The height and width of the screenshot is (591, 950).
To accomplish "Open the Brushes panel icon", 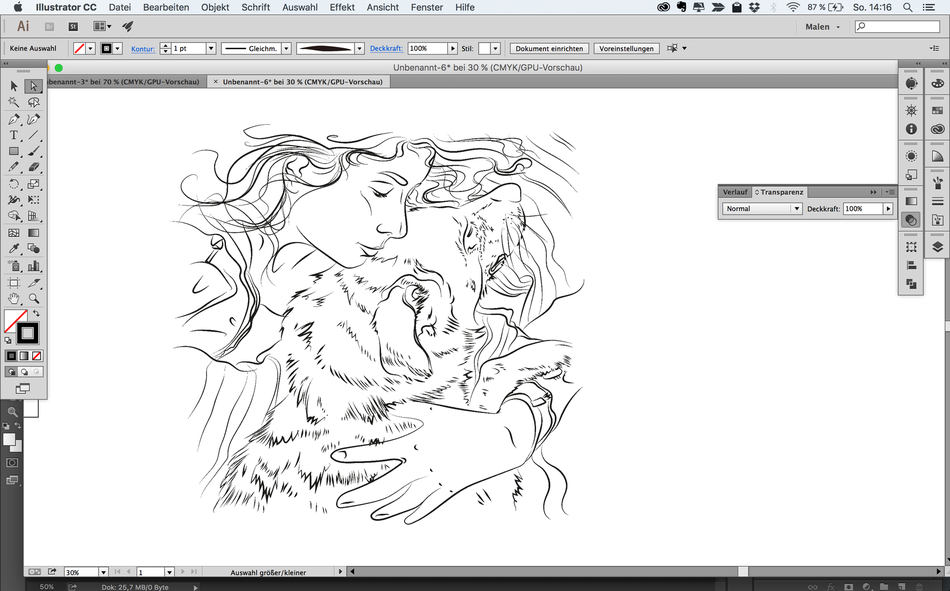I will [x=937, y=183].
